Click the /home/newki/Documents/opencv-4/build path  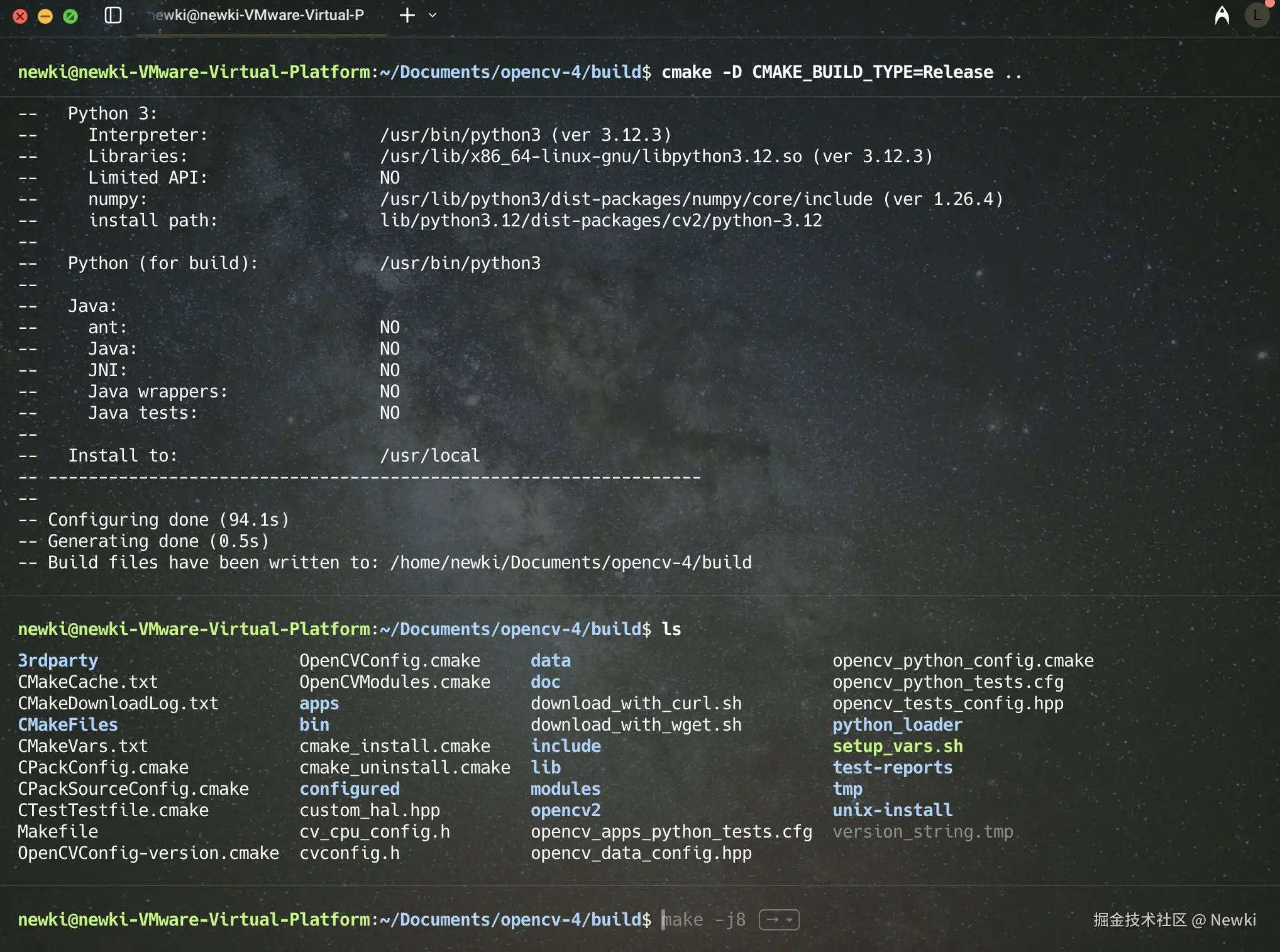(570, 562)
